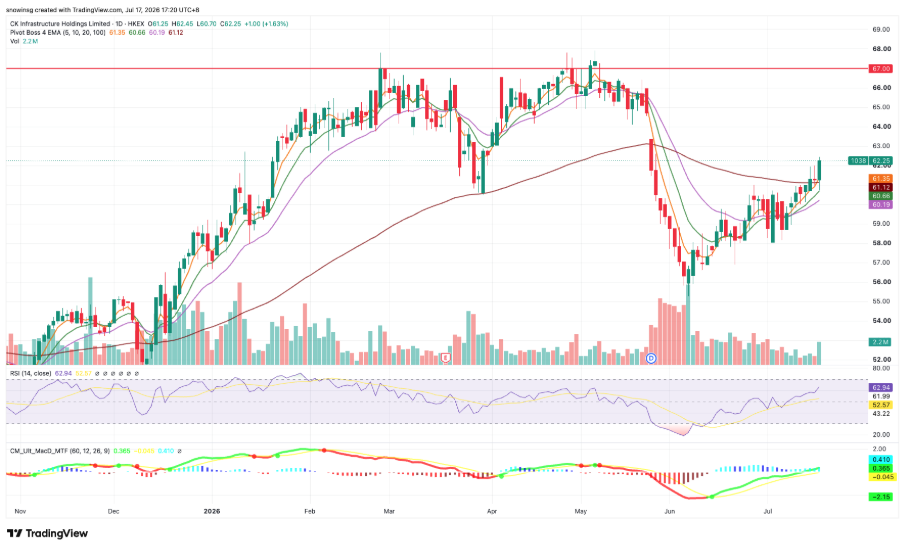Image resolution: width=905 pixels, height=553 pixels.
Task: Click the low value L60.70 in header
Action: [x=206, y=24]
